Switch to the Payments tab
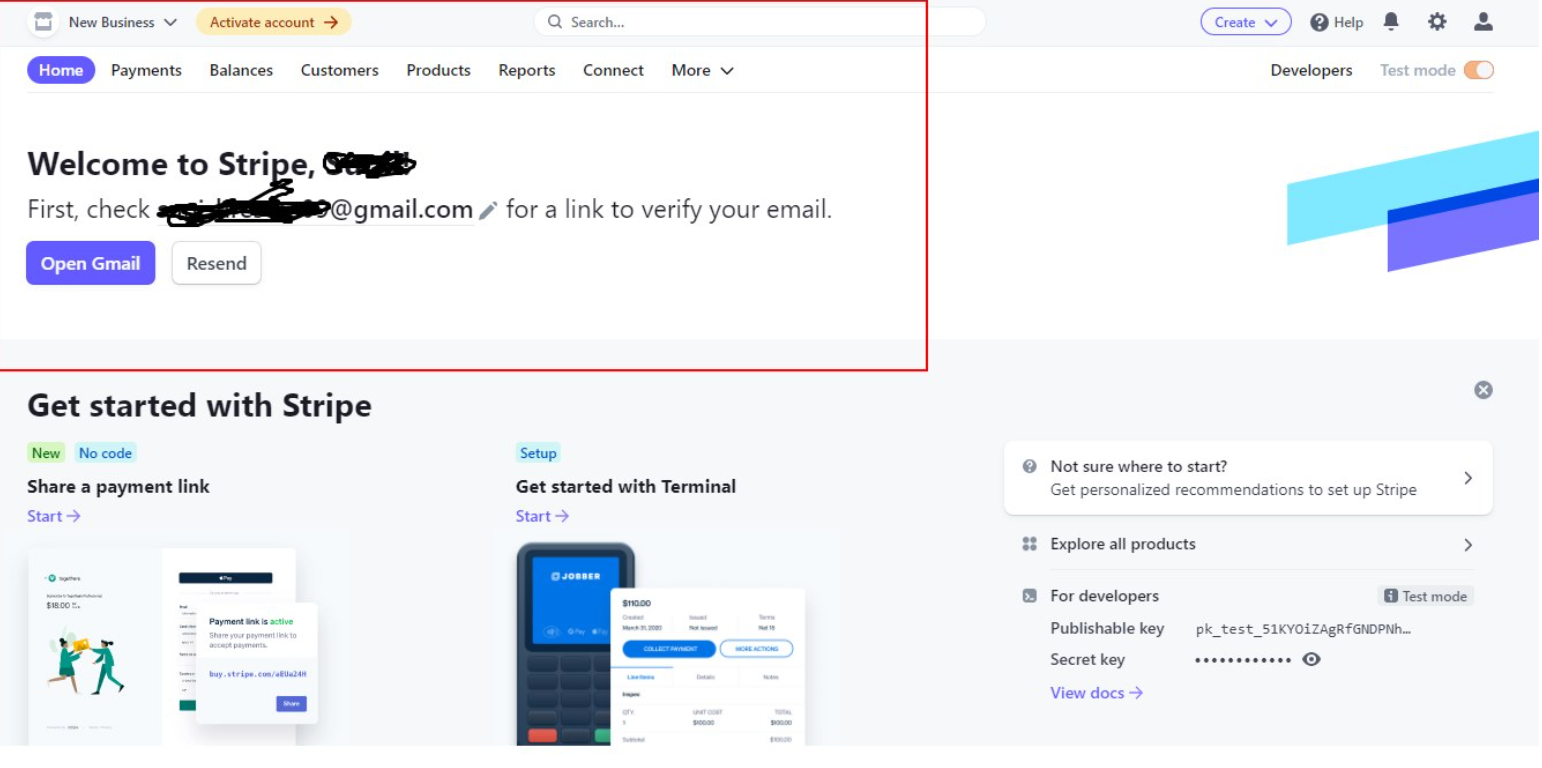The image size is (1542, 768). [x=146, y=70]
